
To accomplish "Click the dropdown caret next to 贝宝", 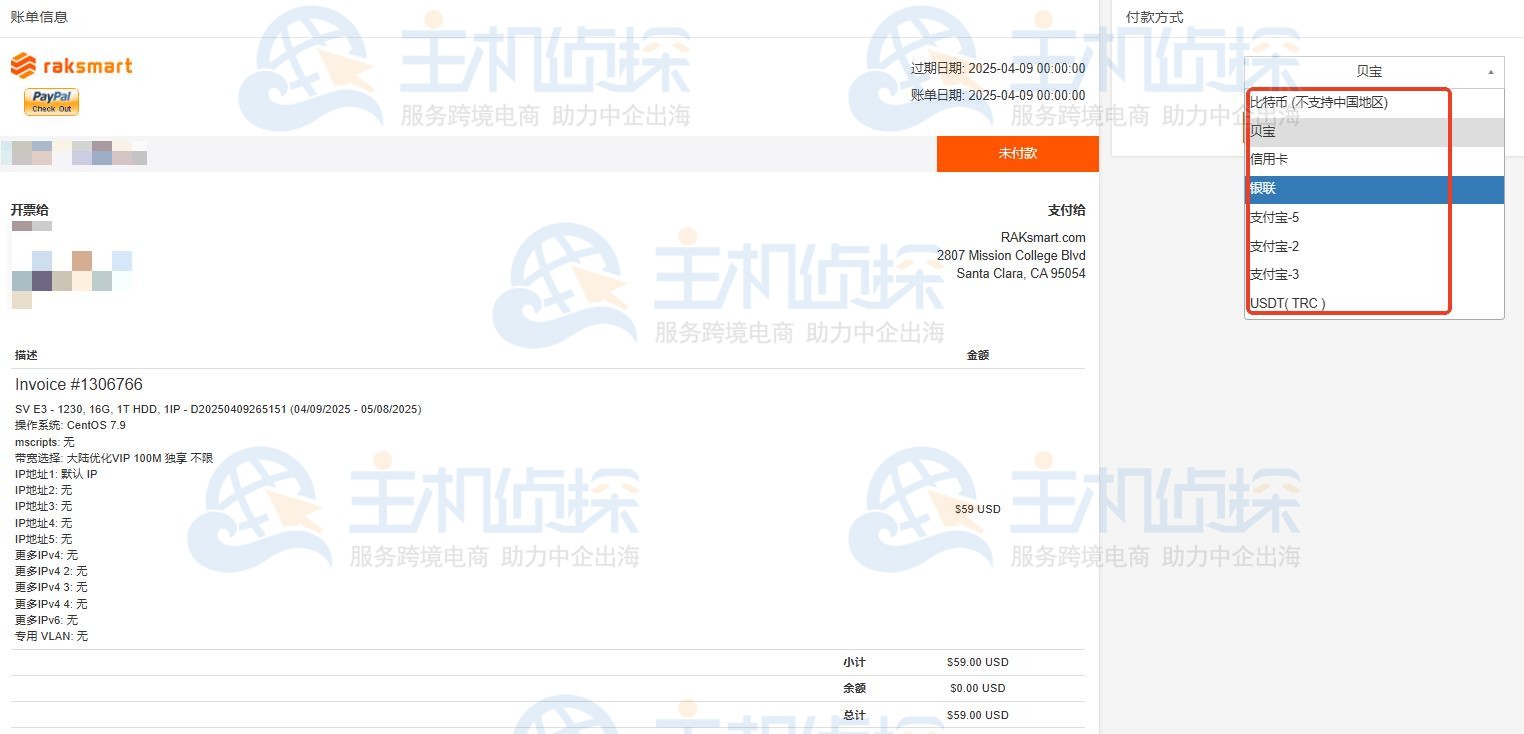I will pos(1490,71).
